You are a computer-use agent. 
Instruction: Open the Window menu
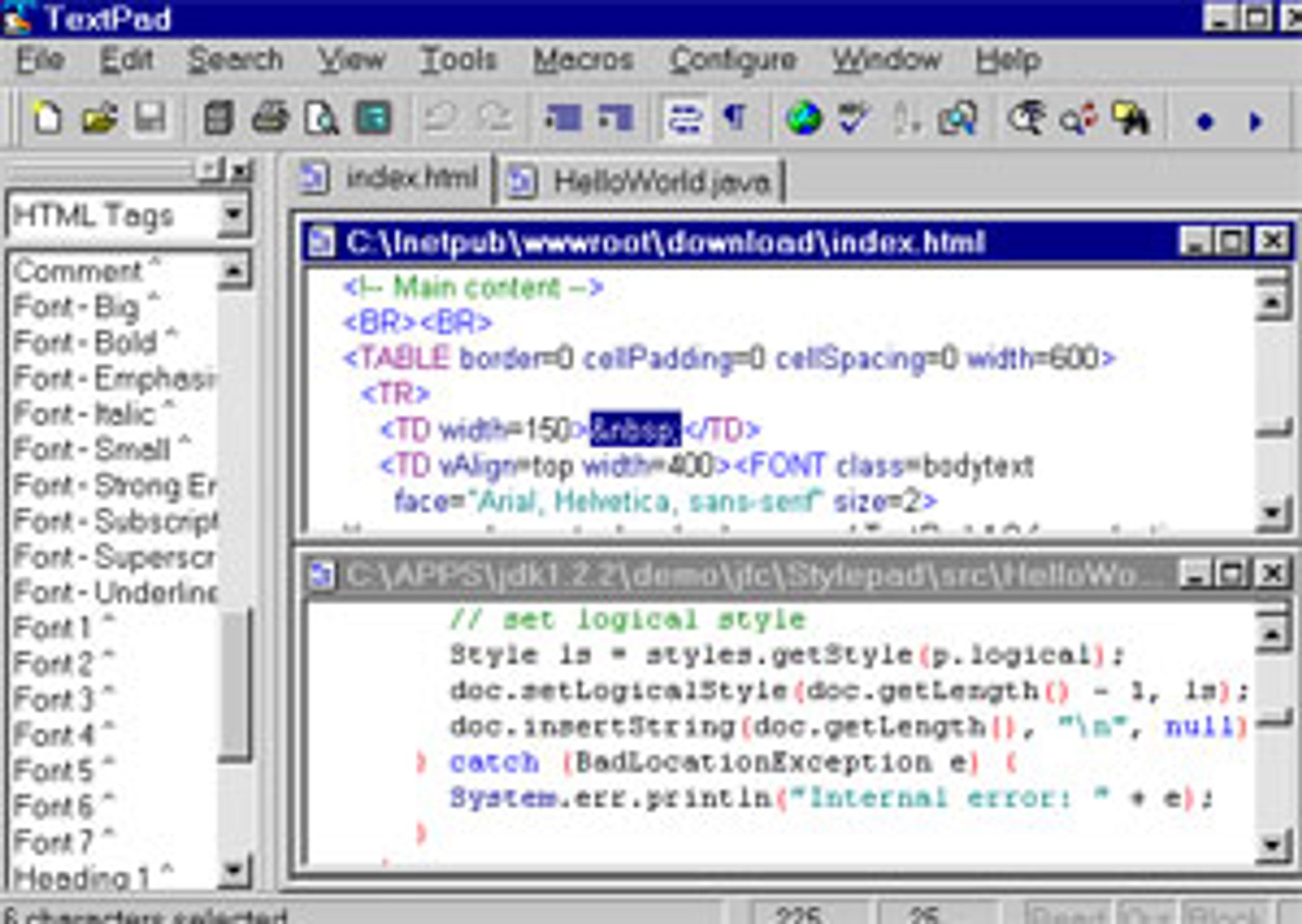pyautogui.click(x=887, y=60)
